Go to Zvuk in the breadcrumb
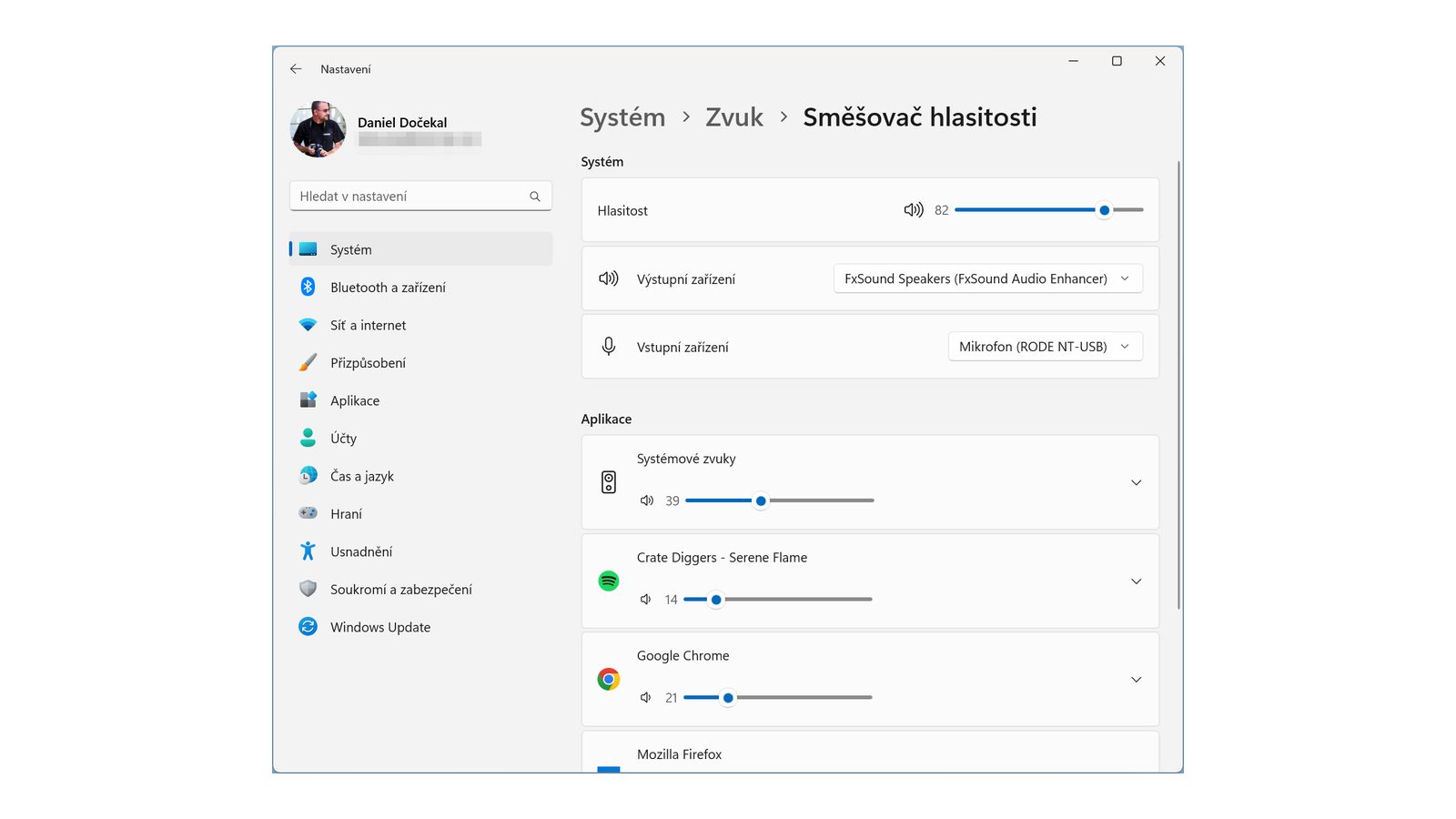 pyautogui.click(x=734, y=117)
